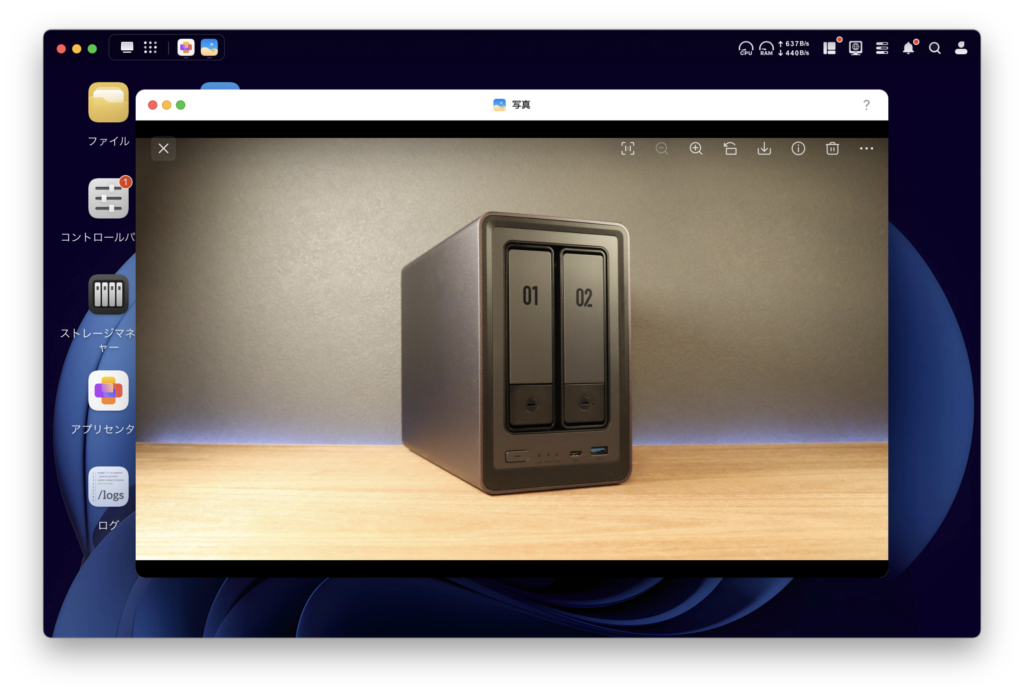Image resolution: width=1024 pixels, height=695 pixels.
Task: Open the ファイル folder desktop icon
Action: click(x=108, y=103)
